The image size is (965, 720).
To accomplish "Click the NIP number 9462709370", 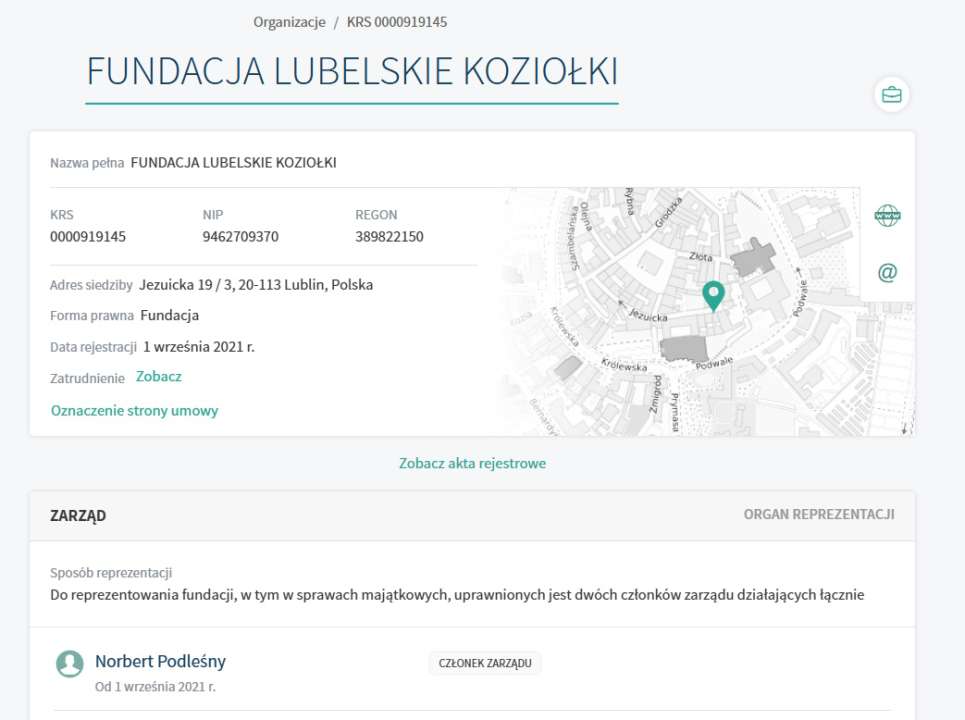I will pos(240,237).
